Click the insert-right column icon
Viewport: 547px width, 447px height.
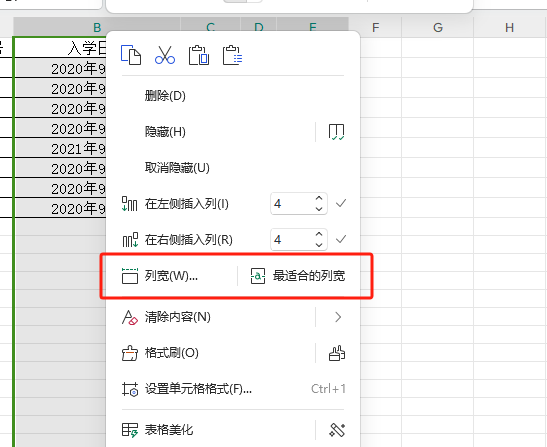[130, 240]
